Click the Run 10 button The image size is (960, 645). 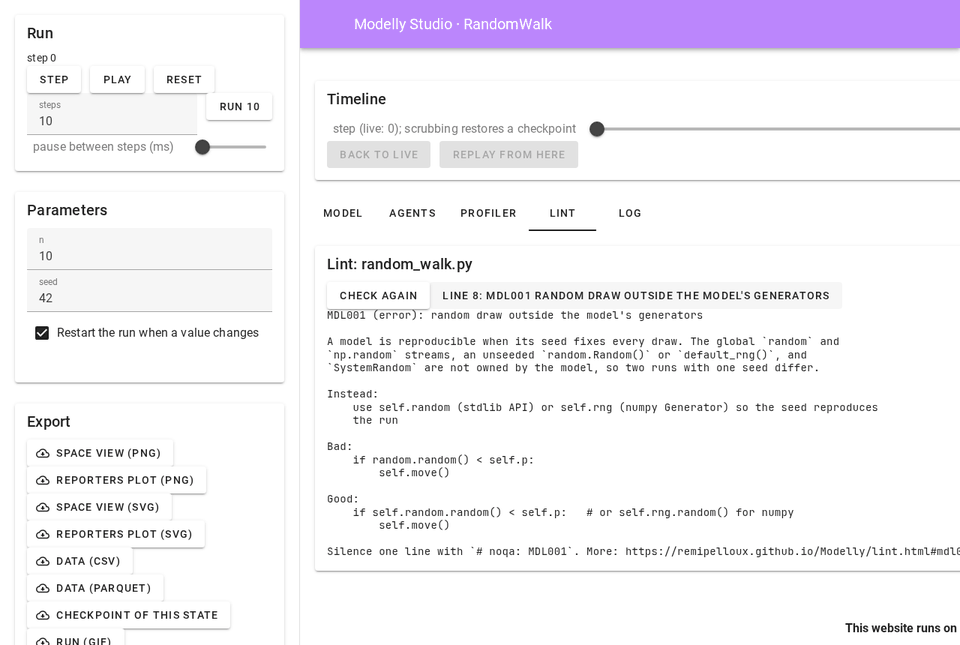(239, 106)
